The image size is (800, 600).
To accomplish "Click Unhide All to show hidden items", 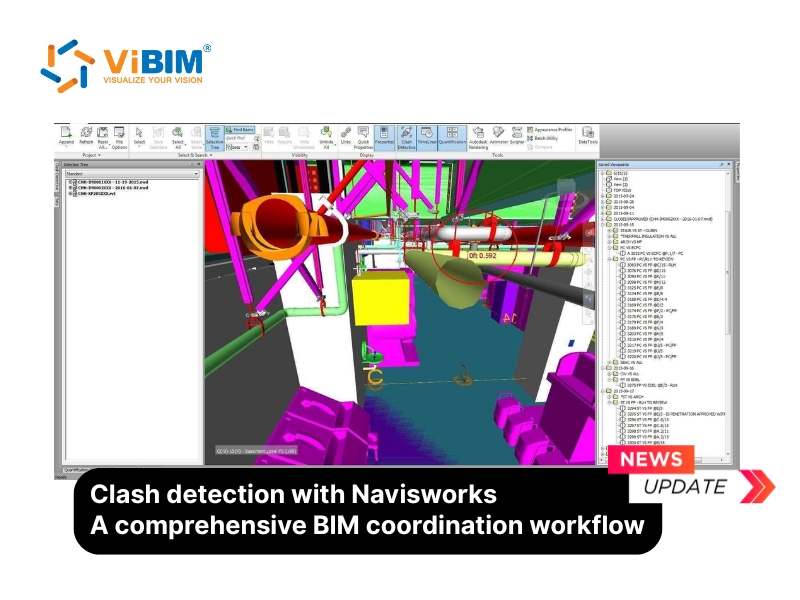I will [x=325, y=138].
